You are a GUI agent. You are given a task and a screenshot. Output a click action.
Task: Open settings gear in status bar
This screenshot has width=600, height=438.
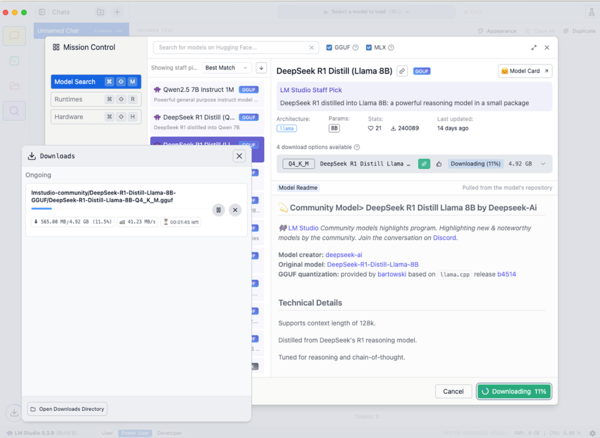[592, 433]
